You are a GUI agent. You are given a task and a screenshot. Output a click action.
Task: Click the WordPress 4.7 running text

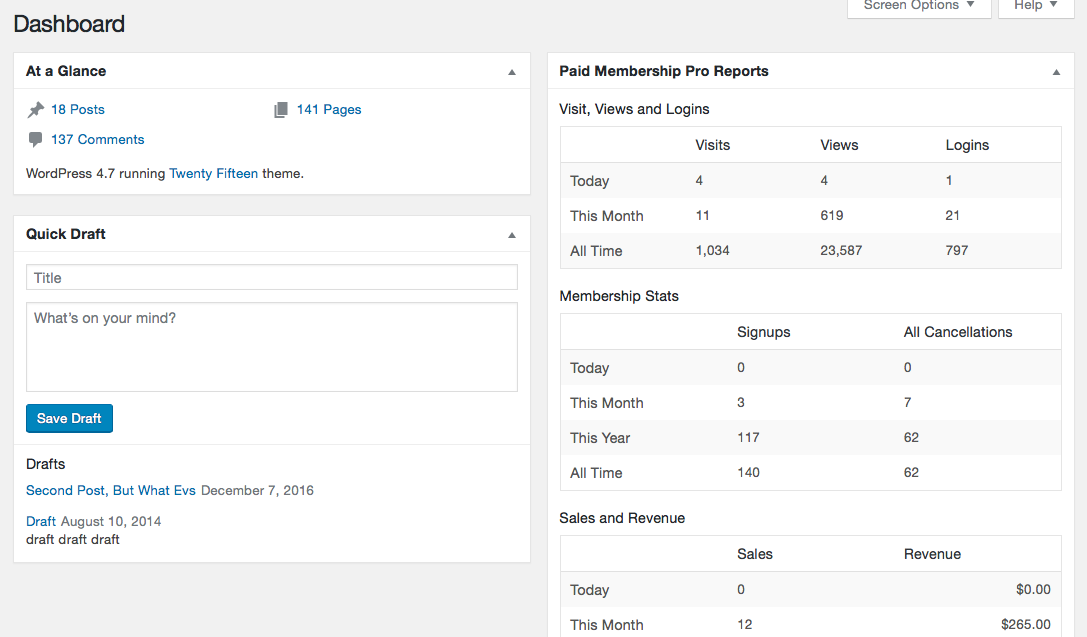(x=96, y=173)
